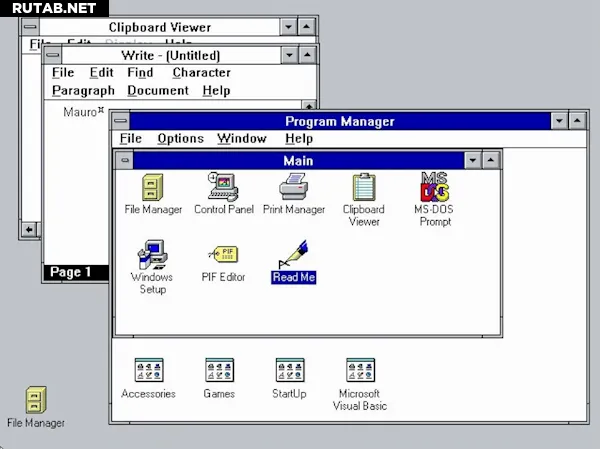Select the StartUp program group icon
Viewport: 600px width, 449px height.
point(289,371)
